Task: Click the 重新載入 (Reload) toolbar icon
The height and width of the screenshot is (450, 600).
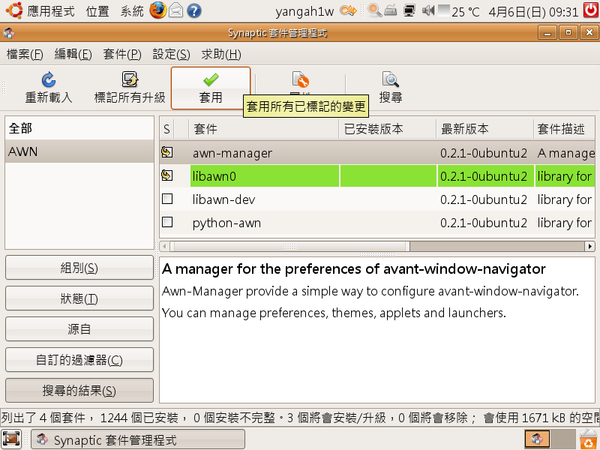Action: tap(49, 80)
